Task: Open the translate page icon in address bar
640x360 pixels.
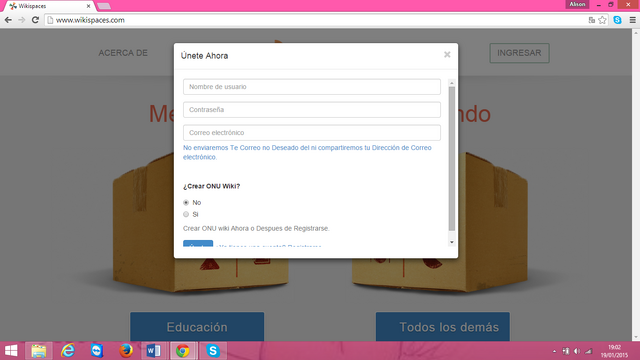Action: pyautogui.click(x=591, y=20)
